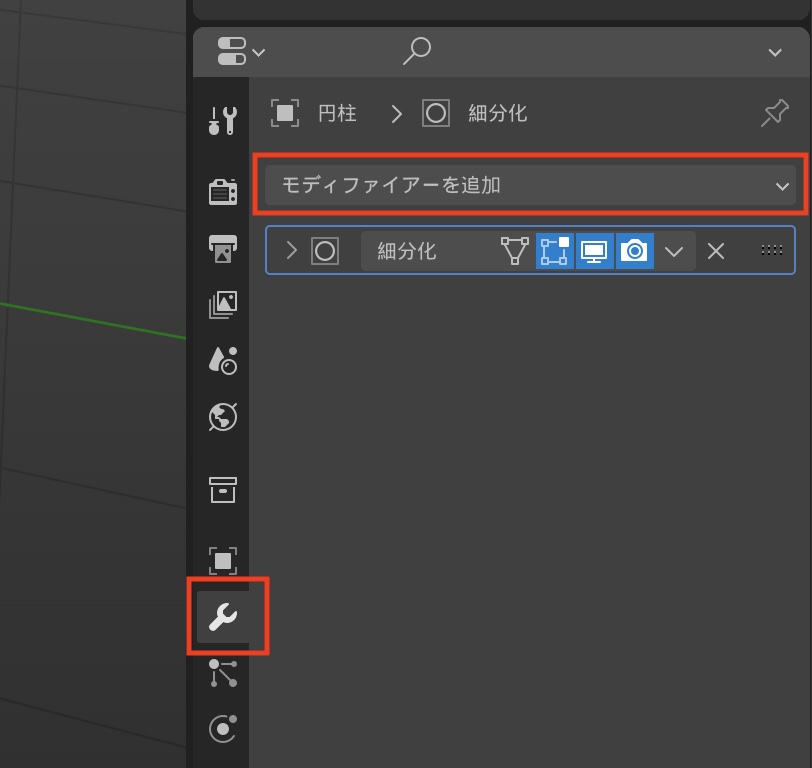Viewport: 812px width, 768px height.
Task: Open the 細分化 modifier extra options chevron
Action: pos(674,251)
